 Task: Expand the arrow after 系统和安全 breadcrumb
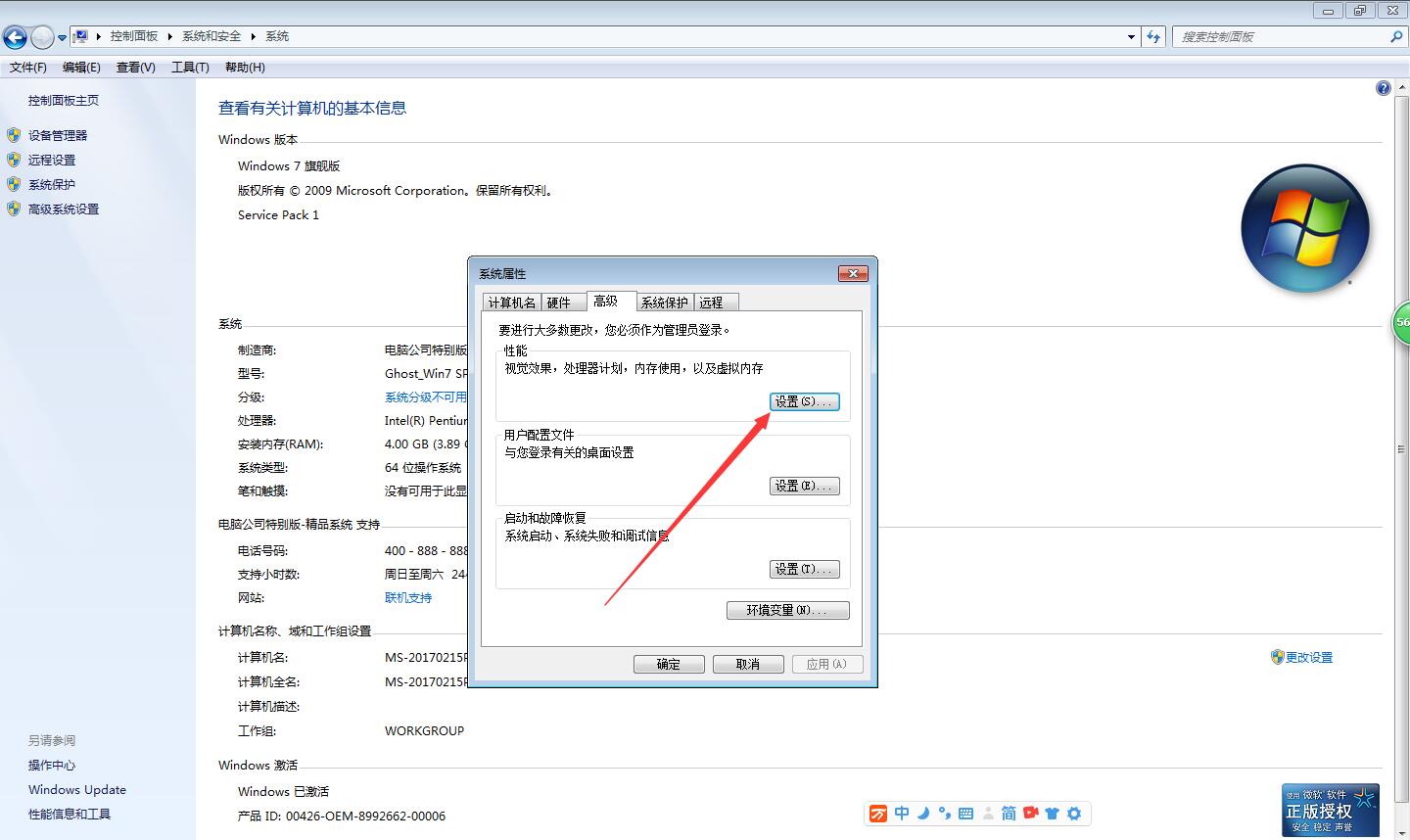(x=254, y=36)
